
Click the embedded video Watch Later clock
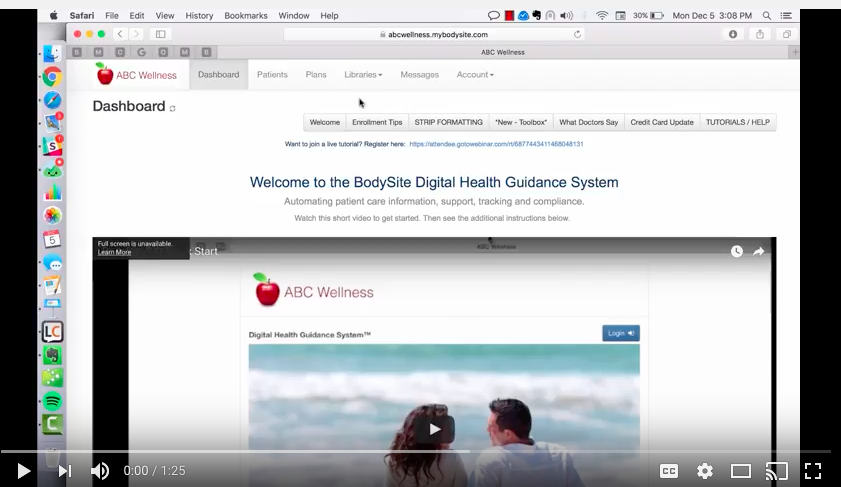[736, 251]
